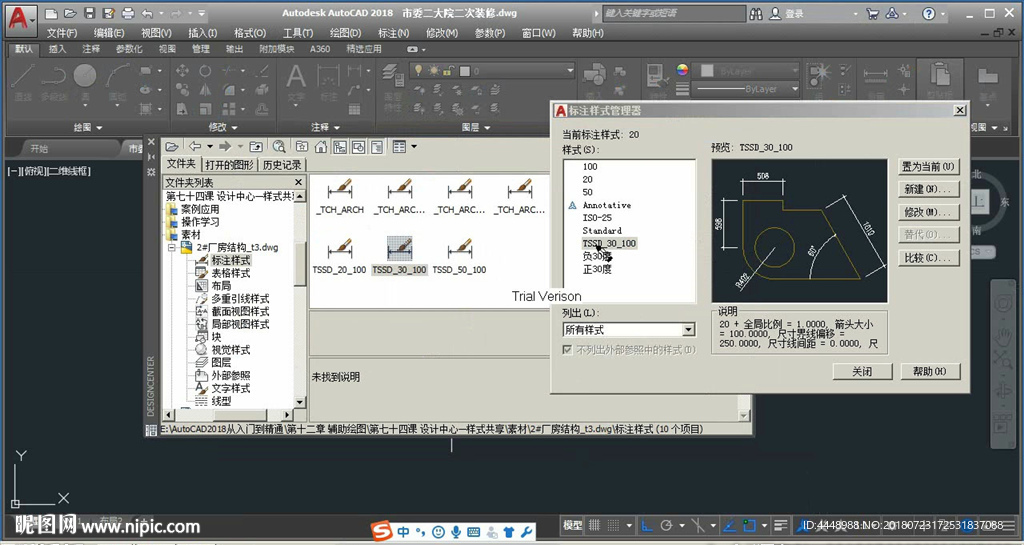The height and width of the screenshot is (545, 1024).
Task: Toggle the layer lock padlock icon
Action: [449, 70]
